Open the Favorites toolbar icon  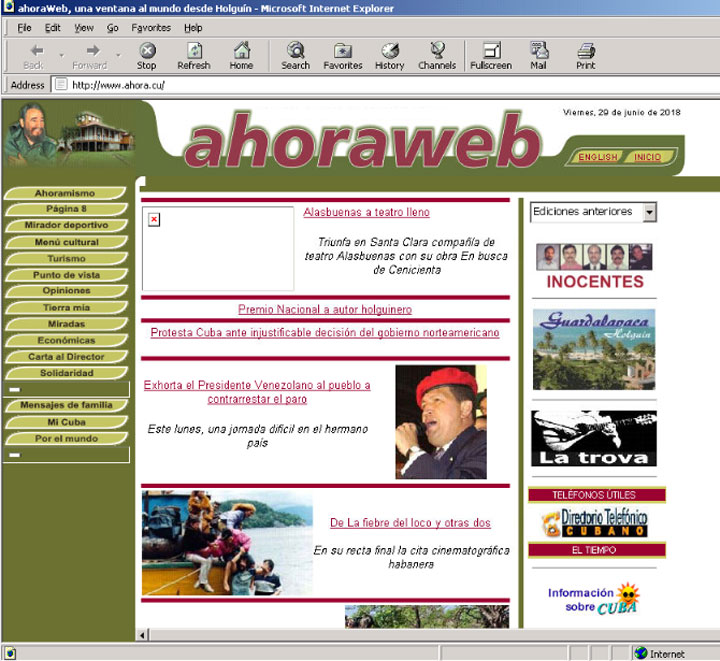pos(343,50)
